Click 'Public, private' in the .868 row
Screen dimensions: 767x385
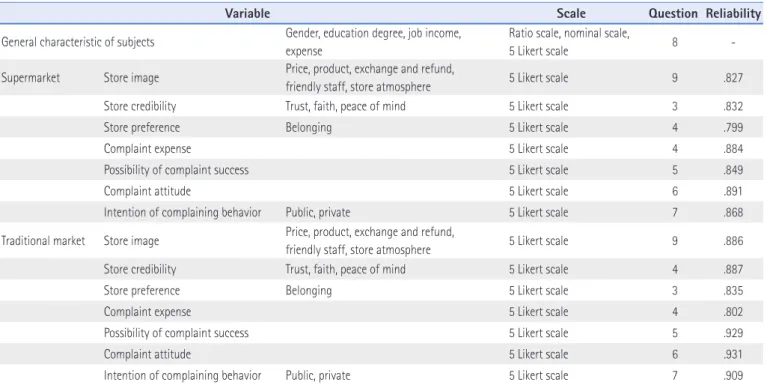coord(318,212)
